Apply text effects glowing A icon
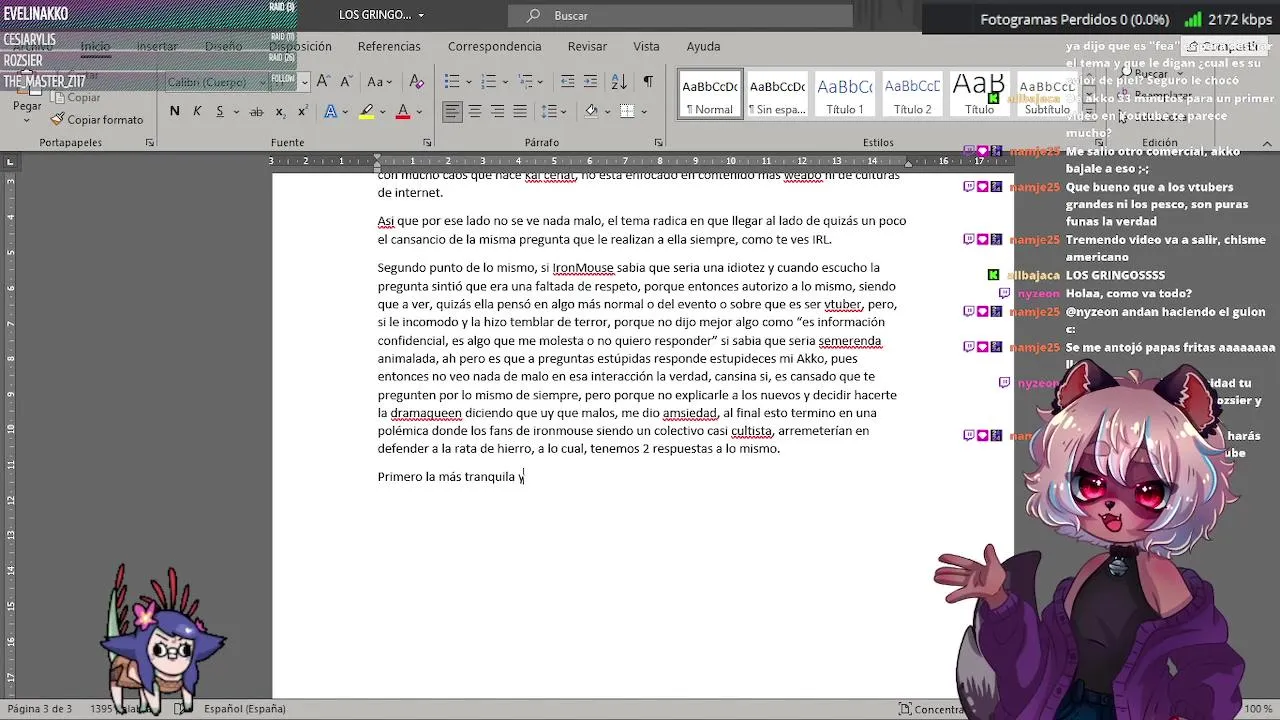Screen dimensions: 1280x720 [x=331, y=111]
